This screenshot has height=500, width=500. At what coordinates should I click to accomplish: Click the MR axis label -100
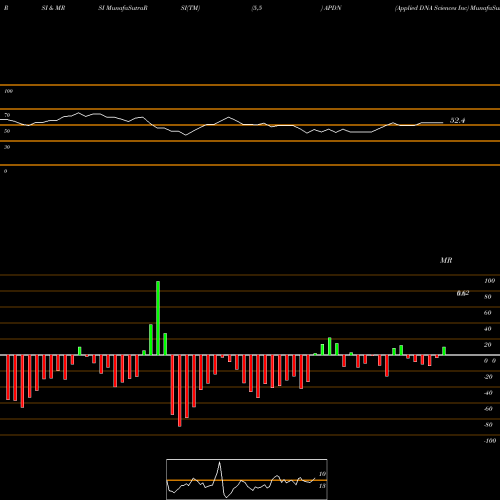pyautogui.click(x=490, y=441)
